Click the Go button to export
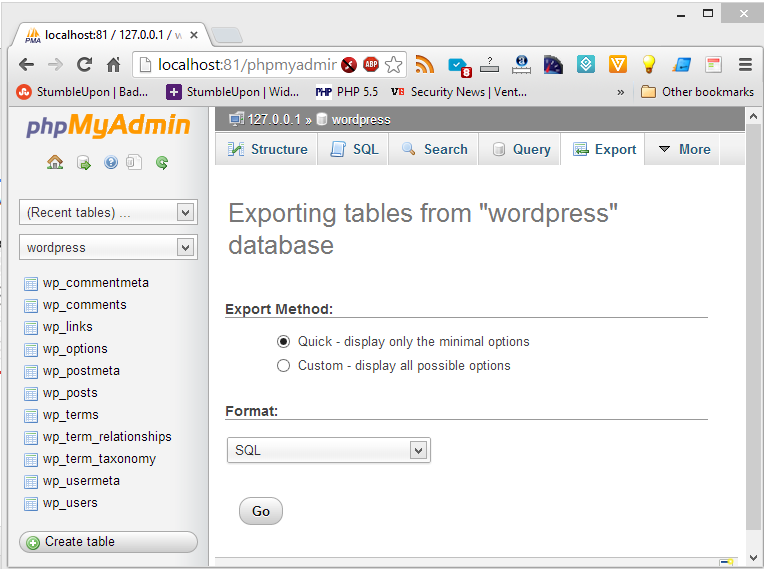Viewport: 764px width, 569px height. [261, 511]
